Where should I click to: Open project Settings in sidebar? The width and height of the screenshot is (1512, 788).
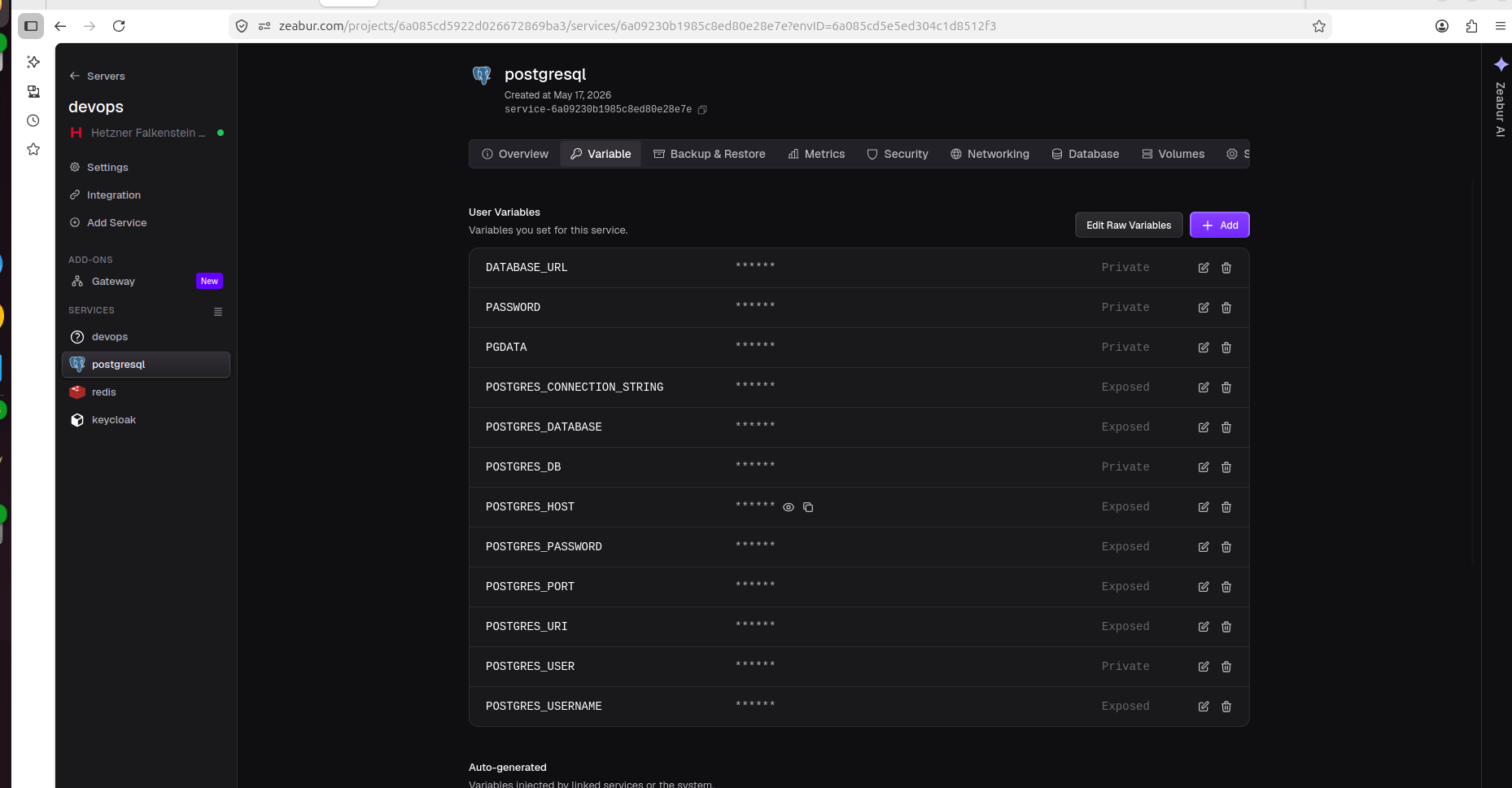[99, 168]
